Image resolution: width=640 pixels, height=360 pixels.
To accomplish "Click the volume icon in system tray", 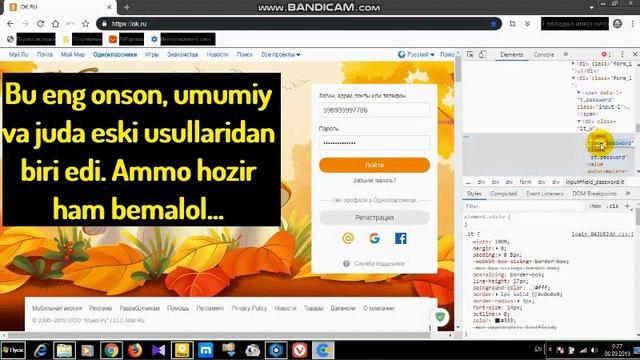I will tap(594, 350).
